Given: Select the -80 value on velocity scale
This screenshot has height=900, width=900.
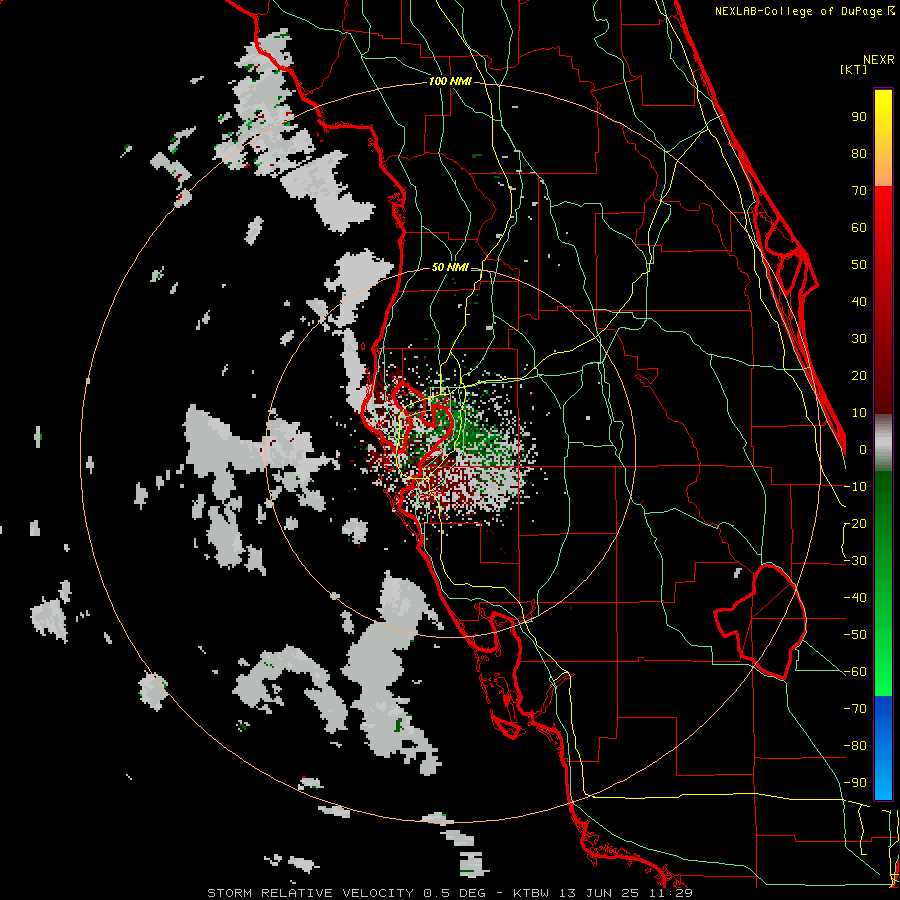Looking at the screenshot, I should pyautogui.click(x=855, y=746).
